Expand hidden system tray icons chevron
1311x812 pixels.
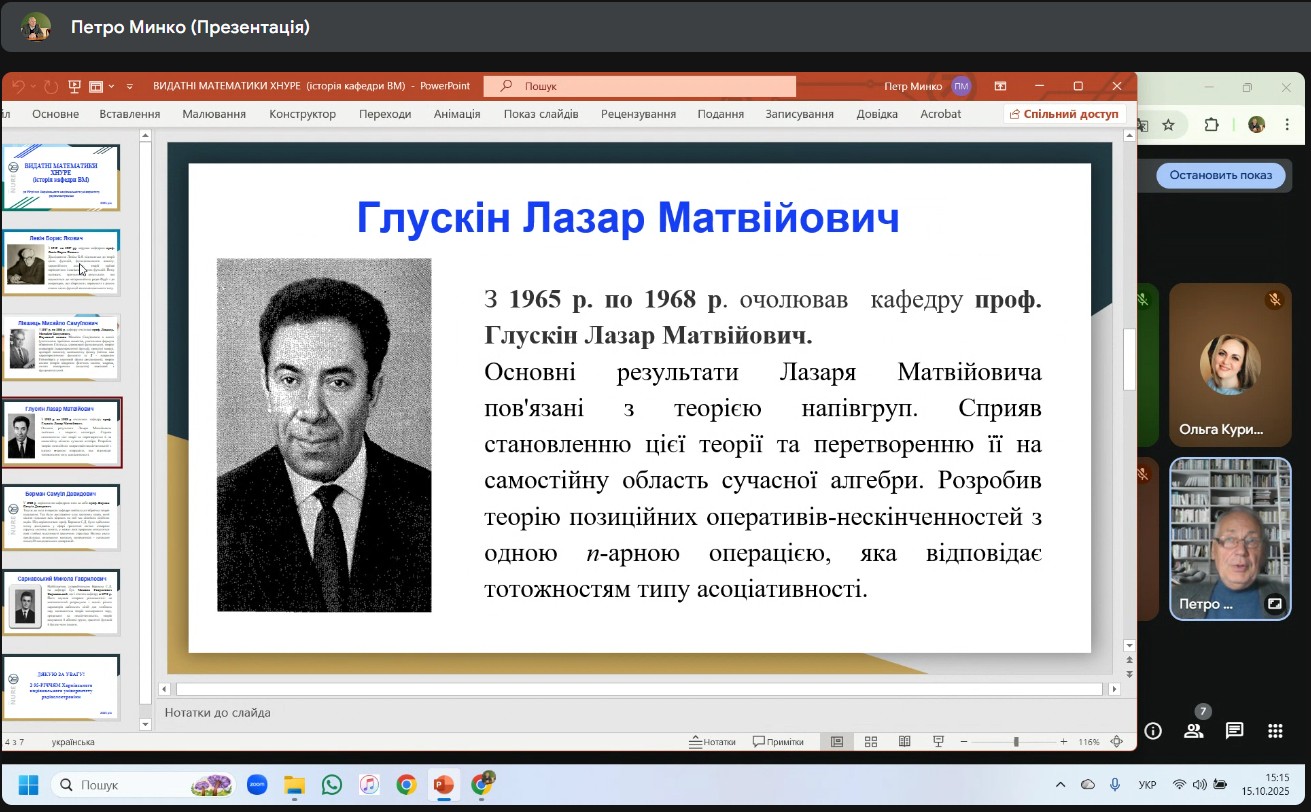coord(1061,785)
